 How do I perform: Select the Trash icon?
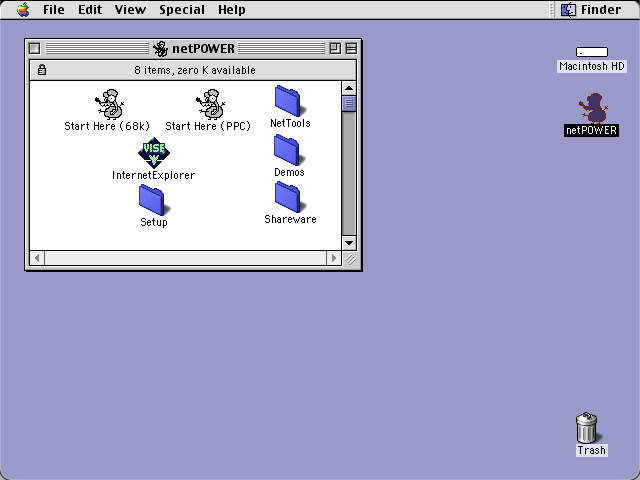(x=587, y=427)
